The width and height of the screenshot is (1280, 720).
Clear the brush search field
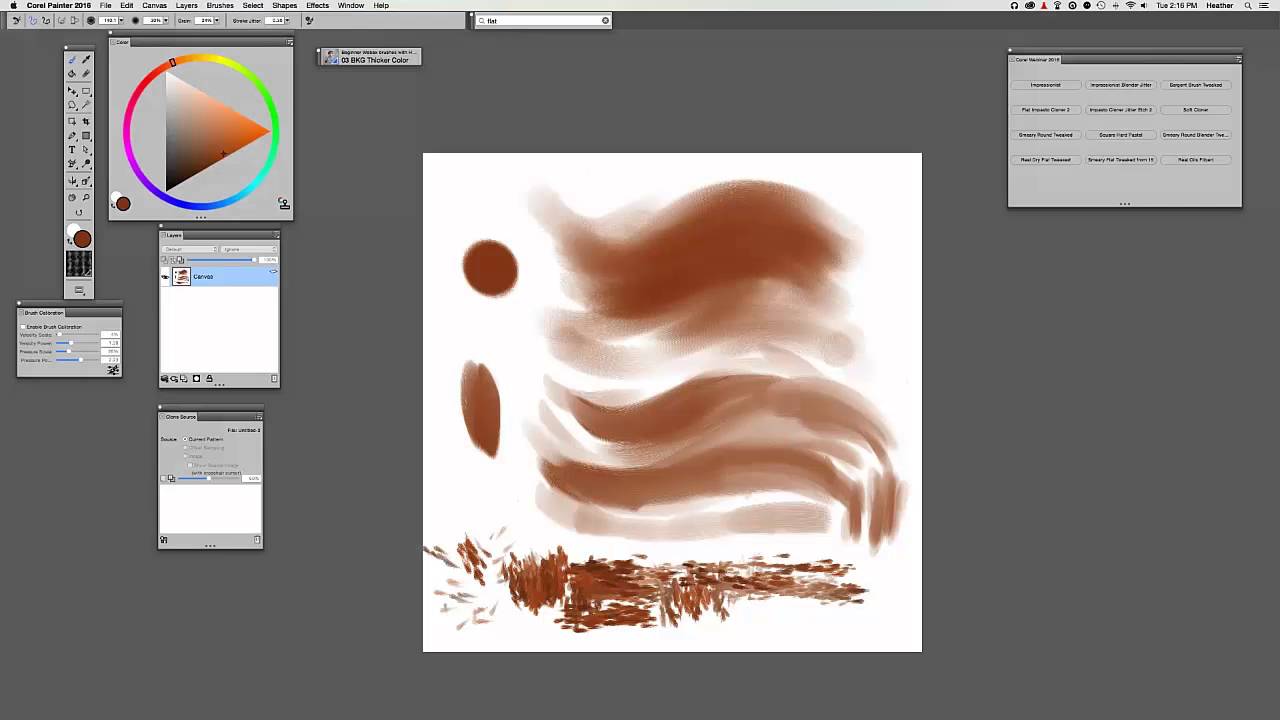(605, 20)
